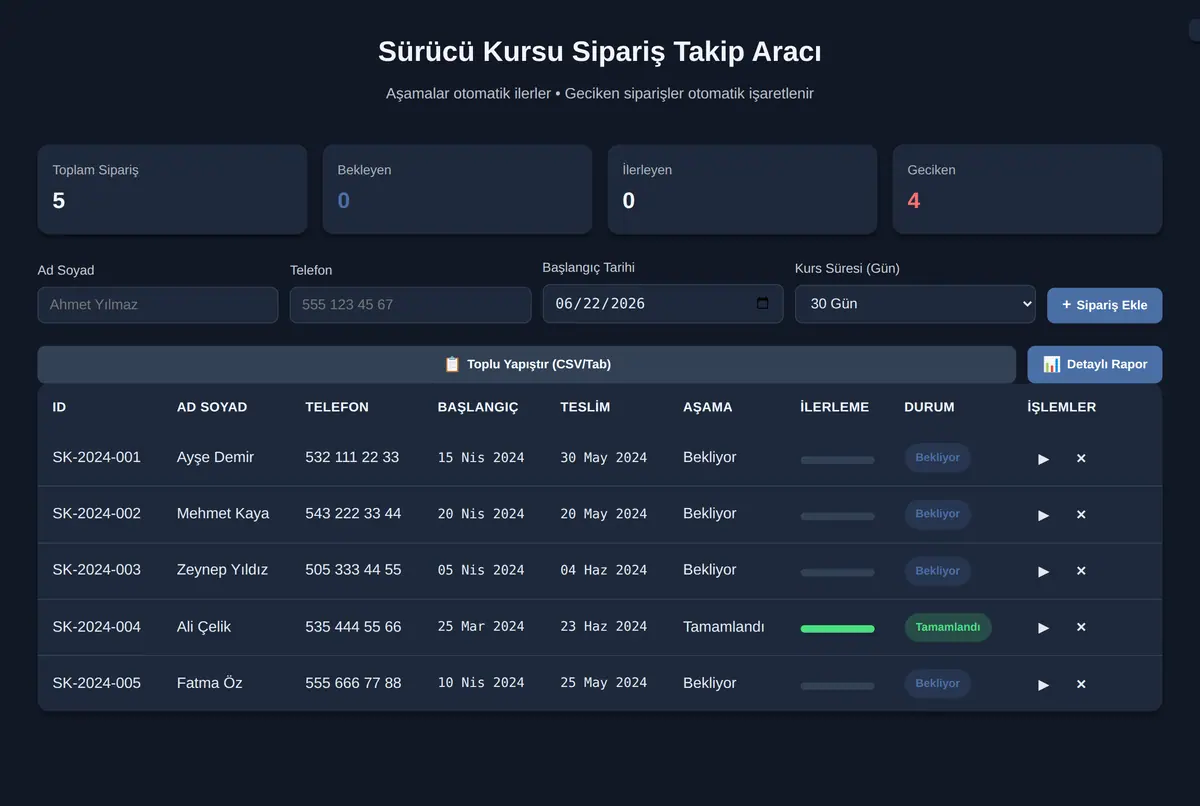Viewport: 1200px width, 806px height.
Task: Click phone number 532 111 22 33
Action: [352, 457]
